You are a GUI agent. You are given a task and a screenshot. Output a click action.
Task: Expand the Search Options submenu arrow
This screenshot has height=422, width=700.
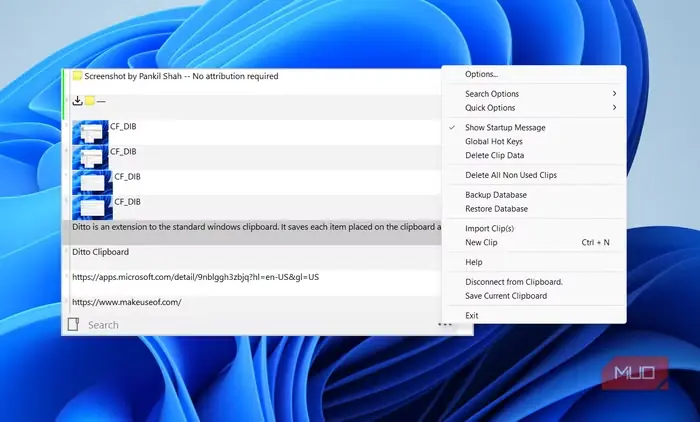pos(614,93)
